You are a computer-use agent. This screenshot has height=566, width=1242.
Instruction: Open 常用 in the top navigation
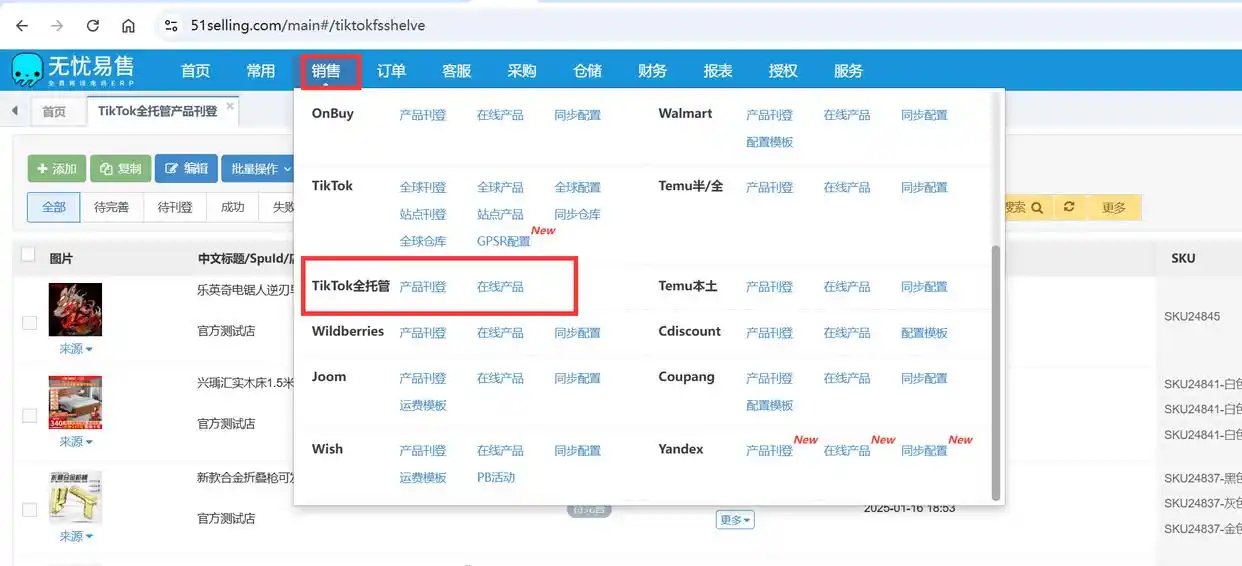tap(261, 71)
